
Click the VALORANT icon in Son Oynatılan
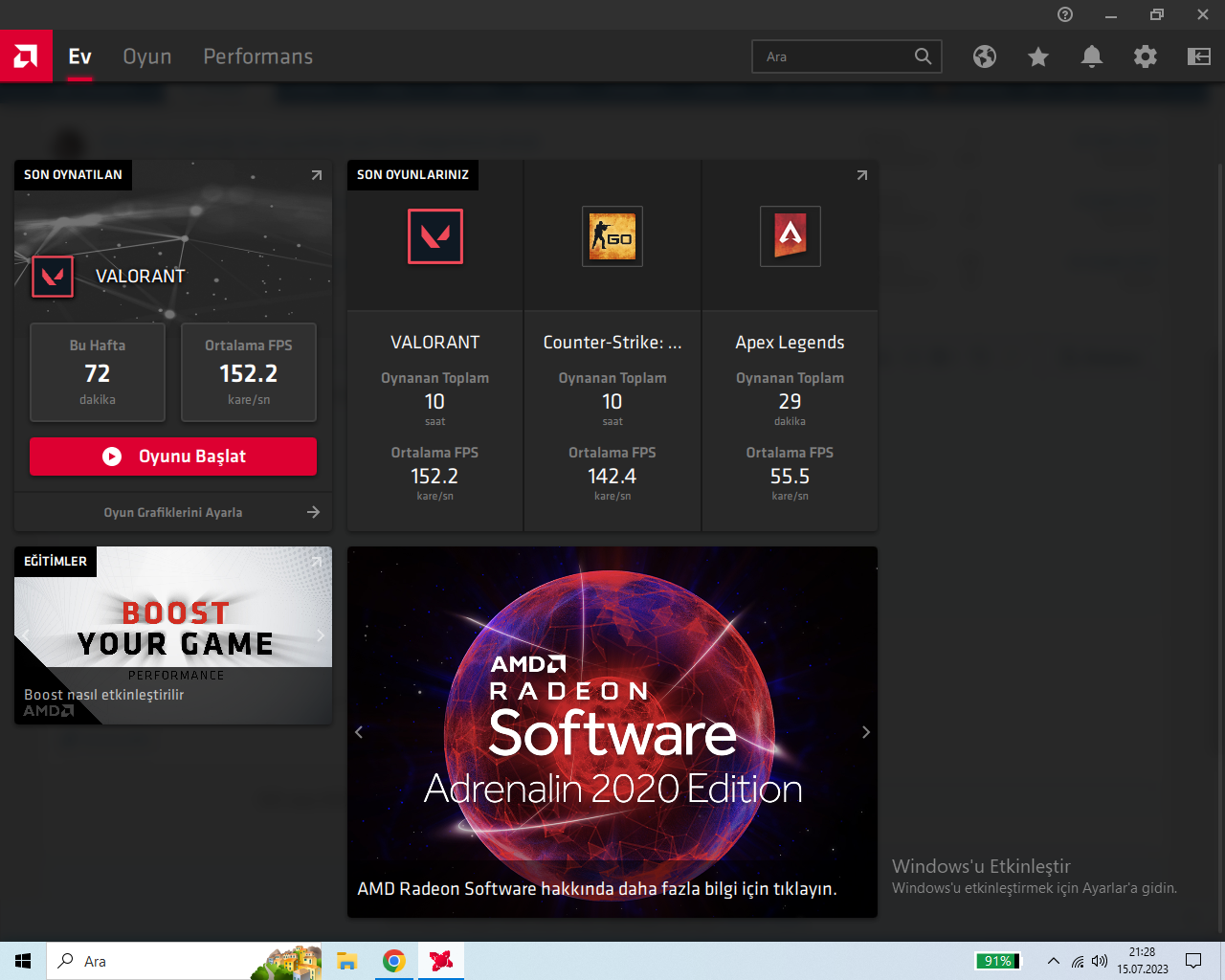[53, 277]
